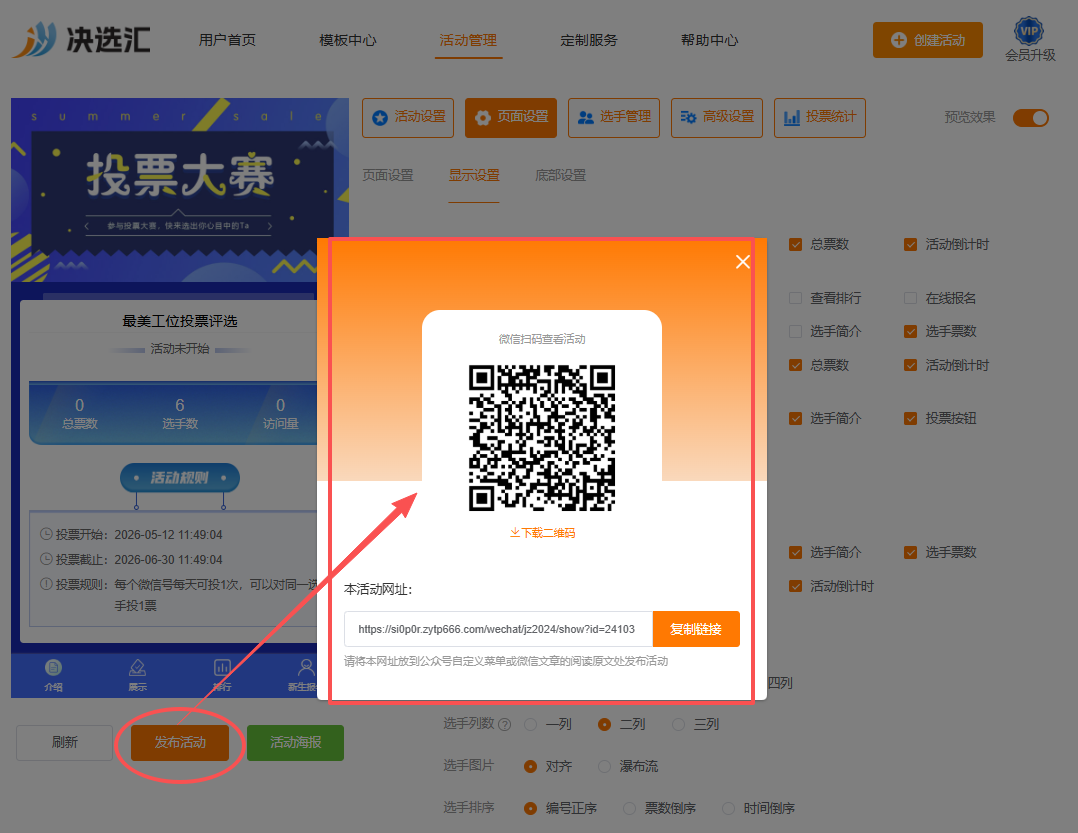Click the 活动海报 button
This screenshot has height=833, width=1078.
(x=296, y=742)
